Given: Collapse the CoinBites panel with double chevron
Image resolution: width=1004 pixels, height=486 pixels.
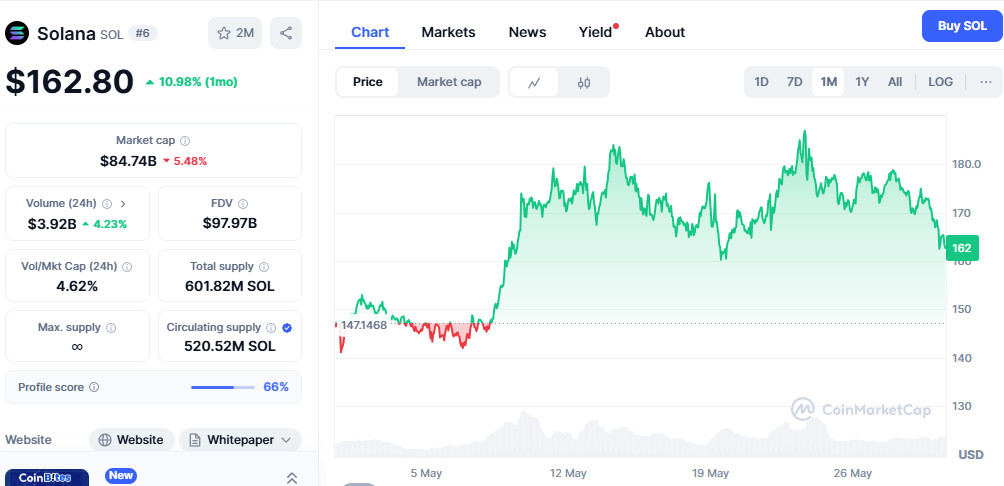Looking at the screenshot, I should tap(291, 478).
